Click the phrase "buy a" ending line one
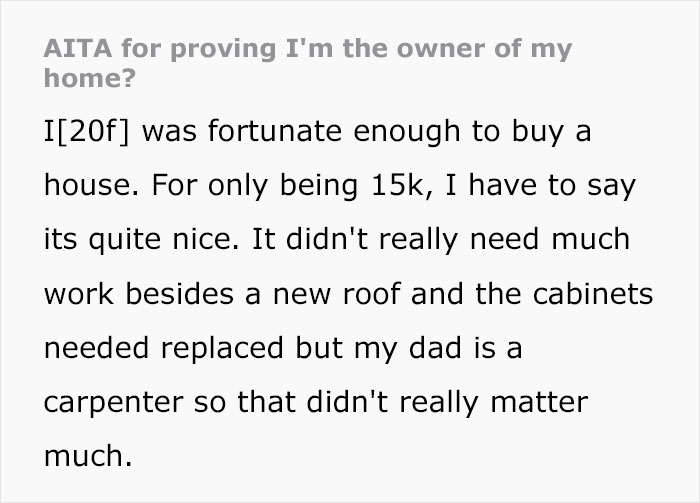Image resolution: width=700 pixels, height=503 pixels. pos(552,133)
